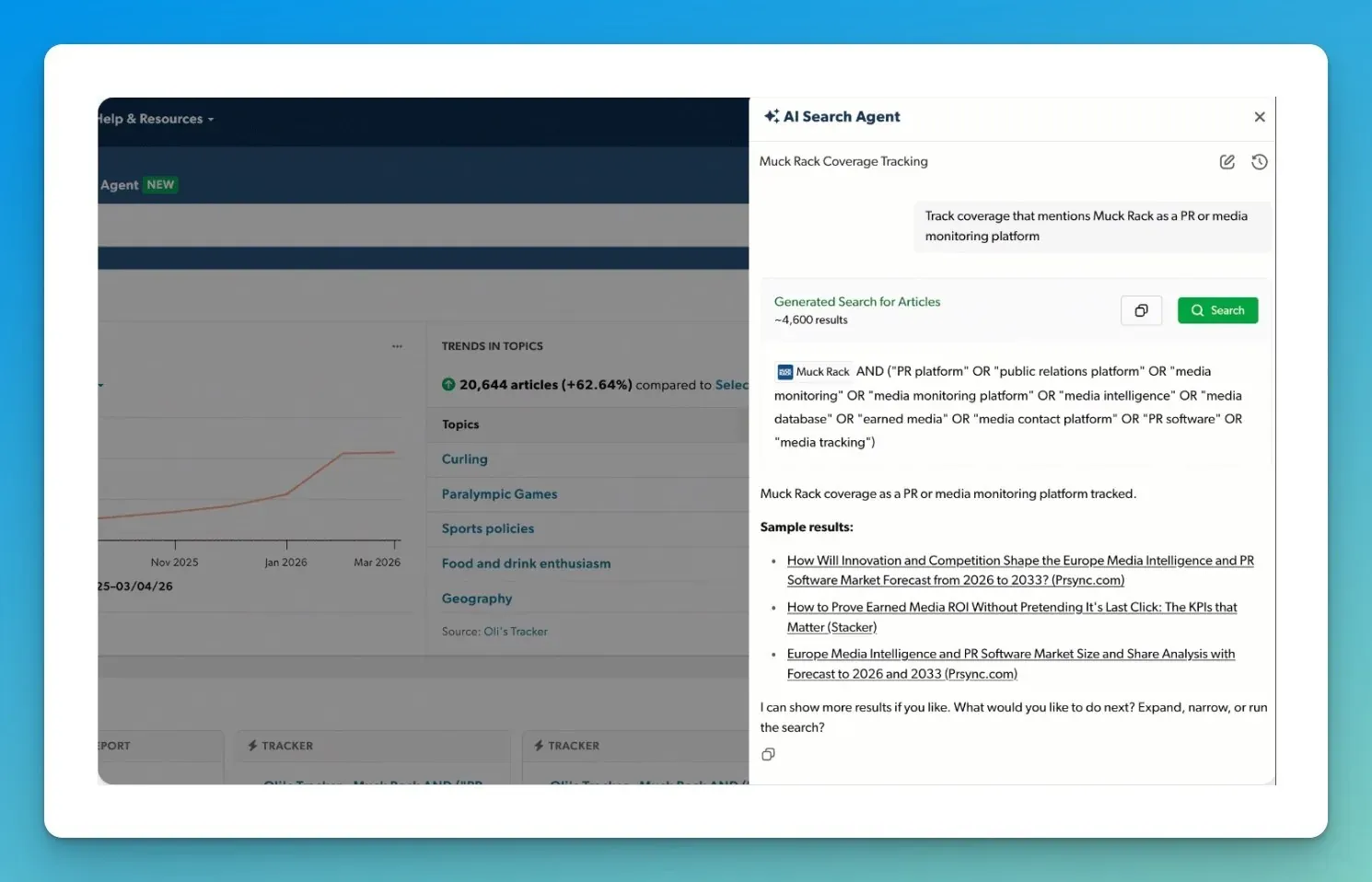Click the Sample results: label
The height and width of the screenshot is (882, 1372).
pos(806,528)
